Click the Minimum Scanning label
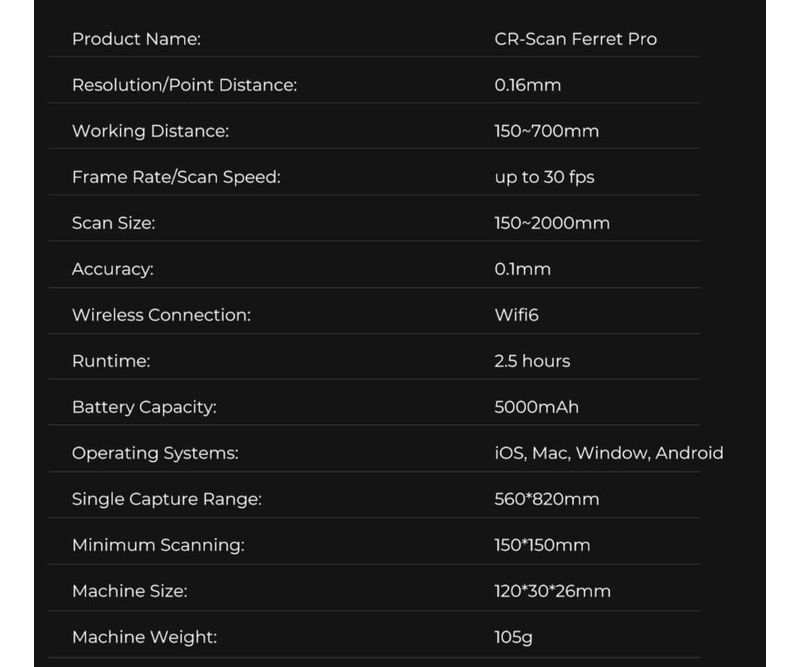 point(158,545)
